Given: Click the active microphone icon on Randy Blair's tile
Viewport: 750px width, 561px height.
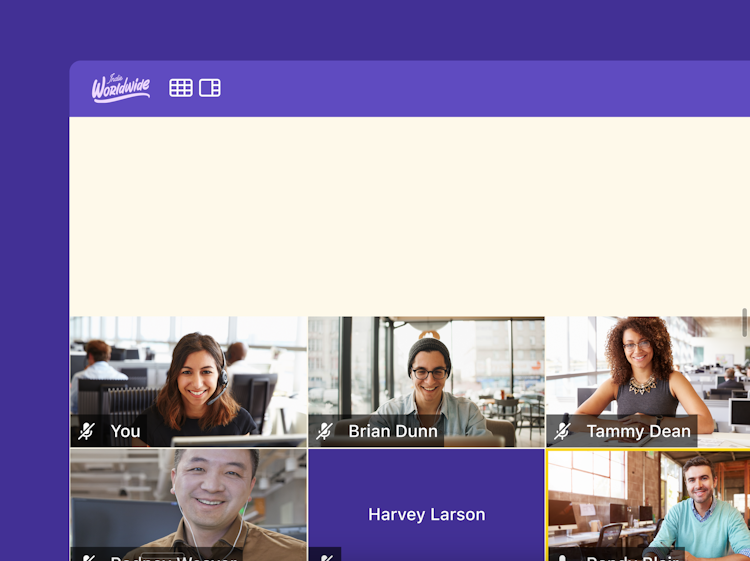Looking at the screenshot, I should 563,558.
